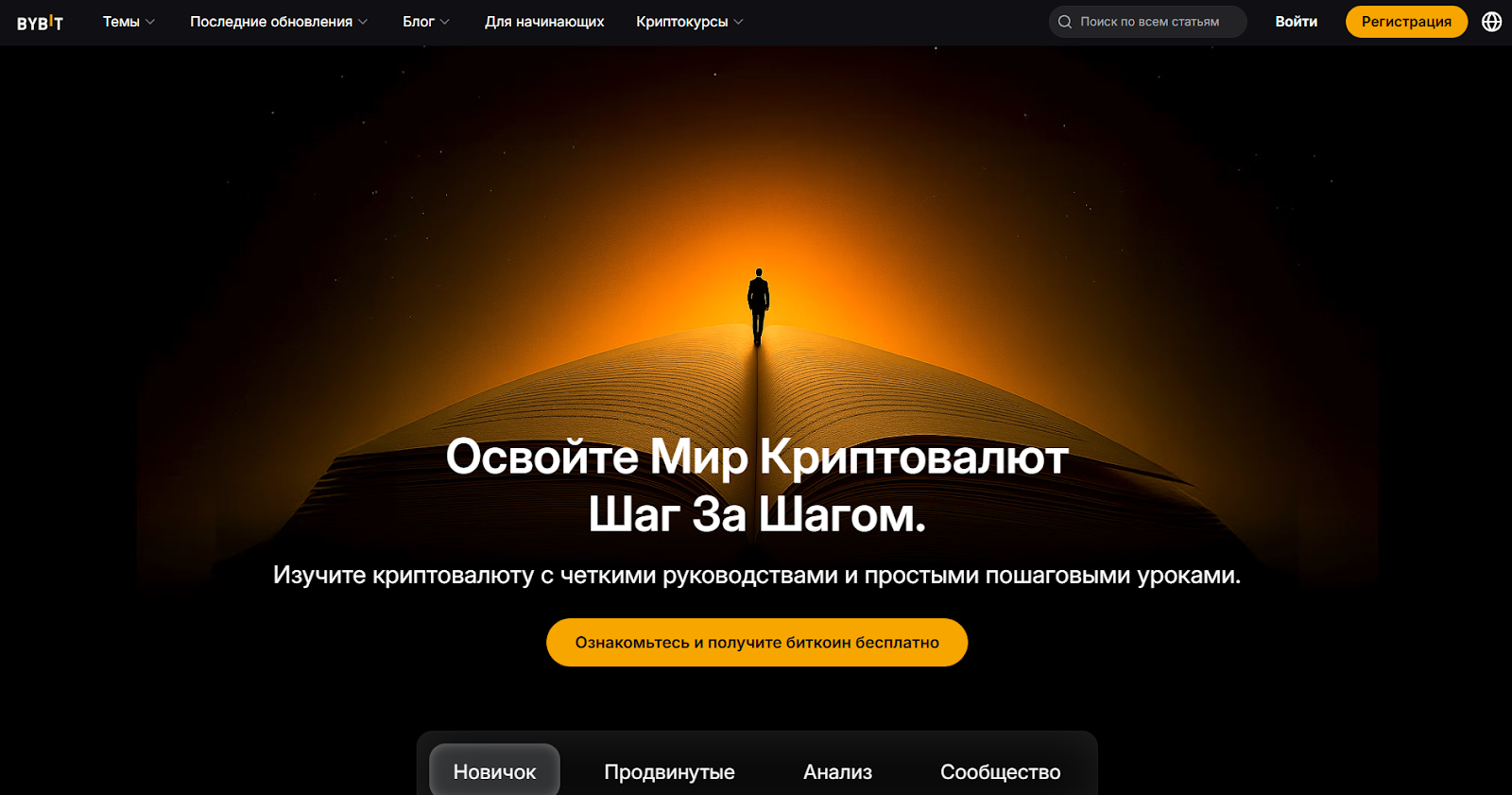Expand the Блог dropdown chevron
Viewport: 1512px width, 795px height.
click(445, 22)
